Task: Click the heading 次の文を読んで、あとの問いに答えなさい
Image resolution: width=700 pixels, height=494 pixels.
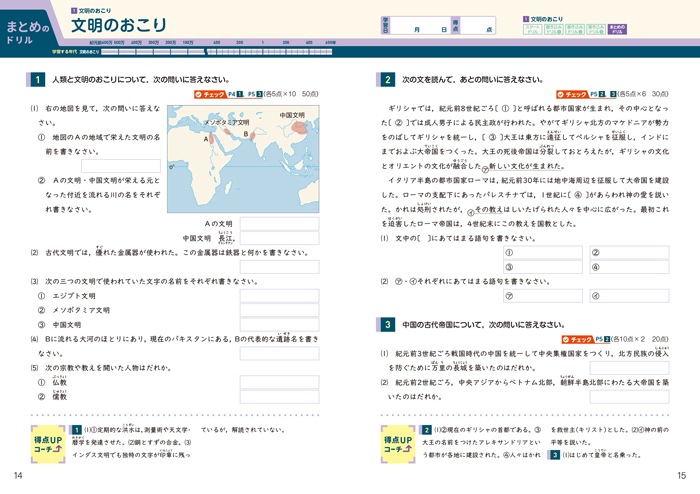Action: [473, 80]
